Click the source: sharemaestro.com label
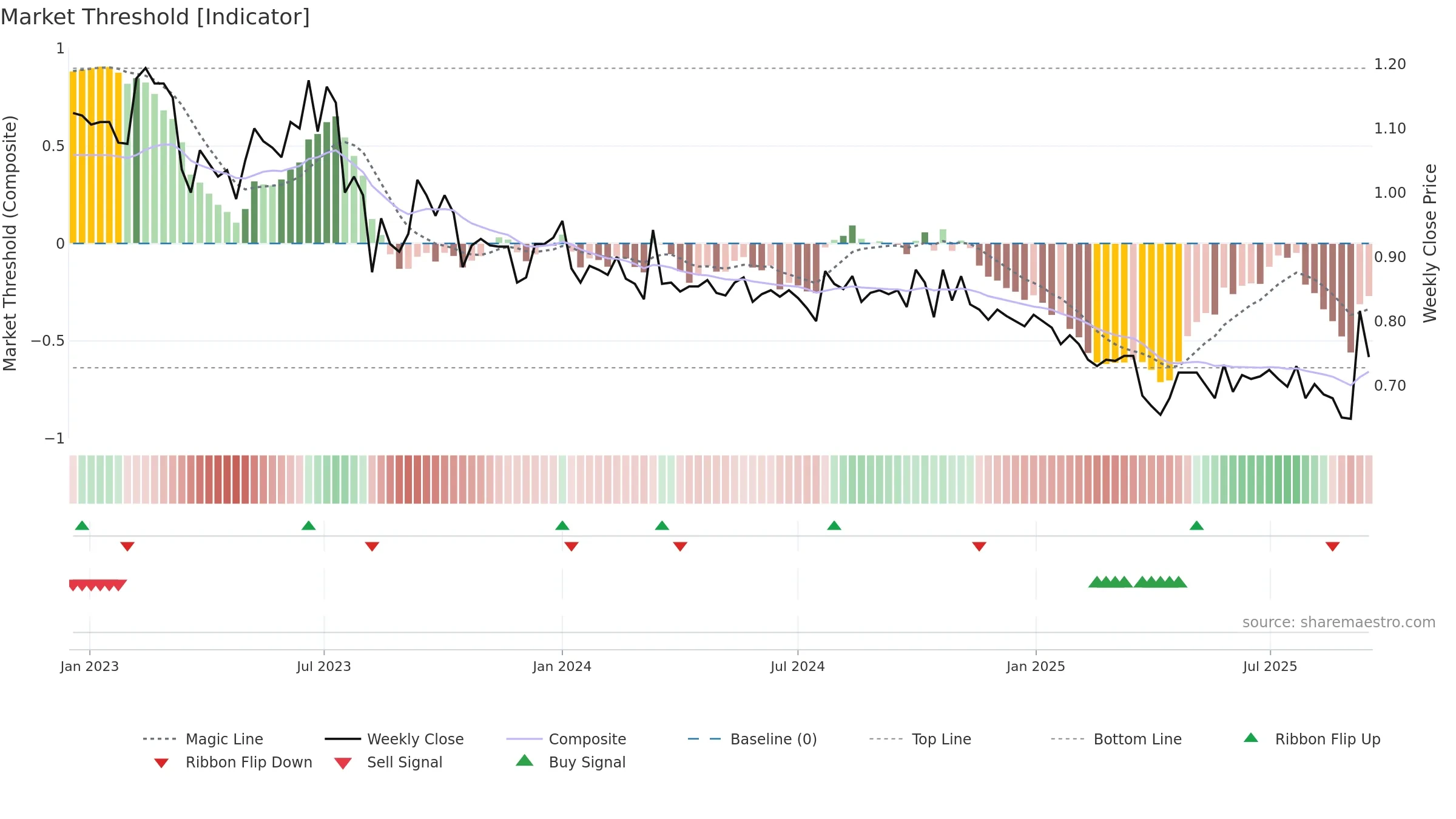 [1339, 622]
